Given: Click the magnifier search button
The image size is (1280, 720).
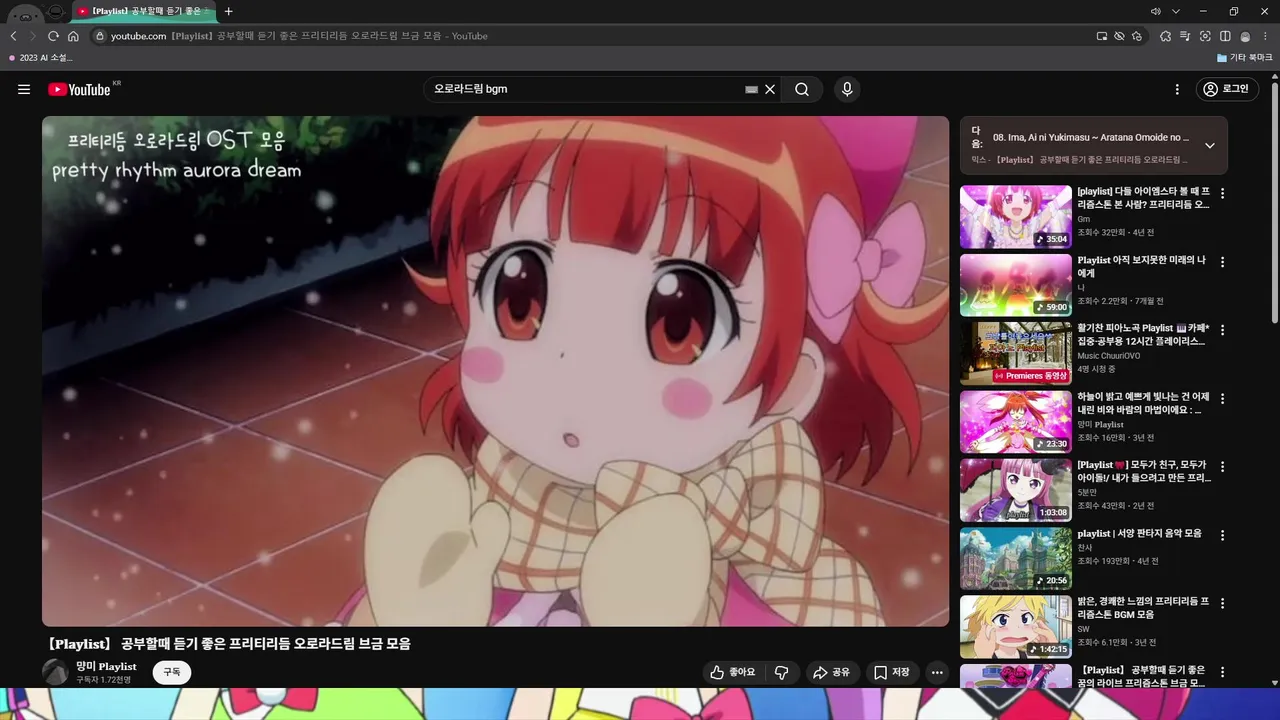Looking at the screenshot, I should (x=802, y=89).
